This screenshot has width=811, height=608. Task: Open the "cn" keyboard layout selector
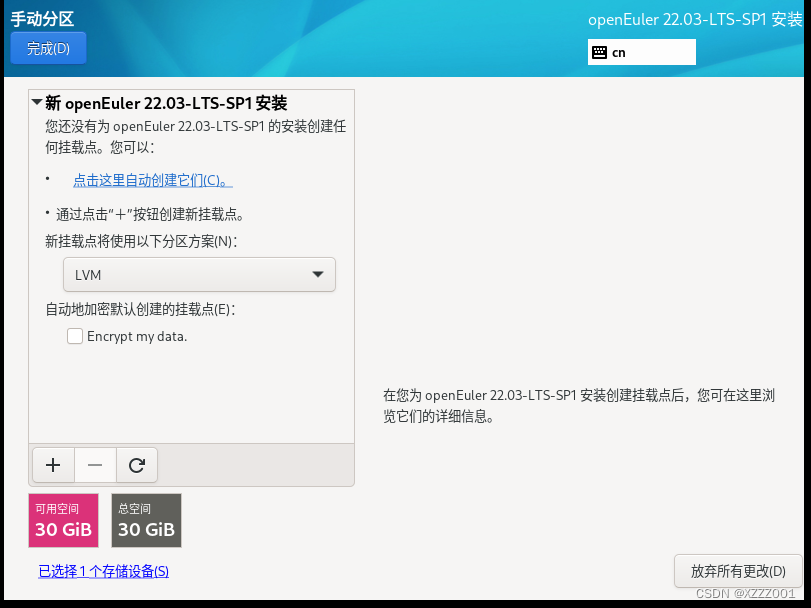tap(641, 52)
